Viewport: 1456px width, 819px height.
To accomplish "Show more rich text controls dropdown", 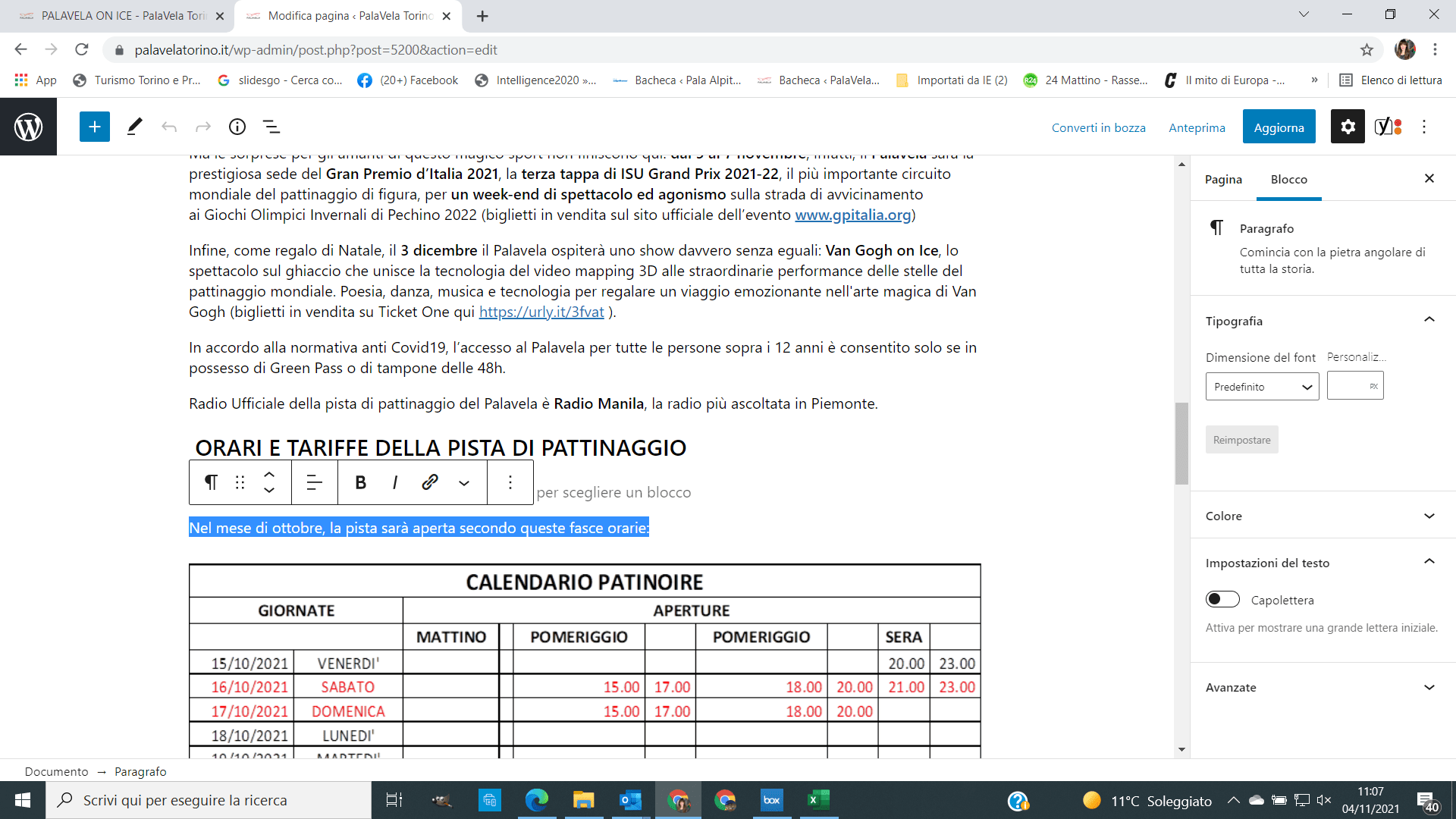I will pyautogui.click(x=464, y=482).
